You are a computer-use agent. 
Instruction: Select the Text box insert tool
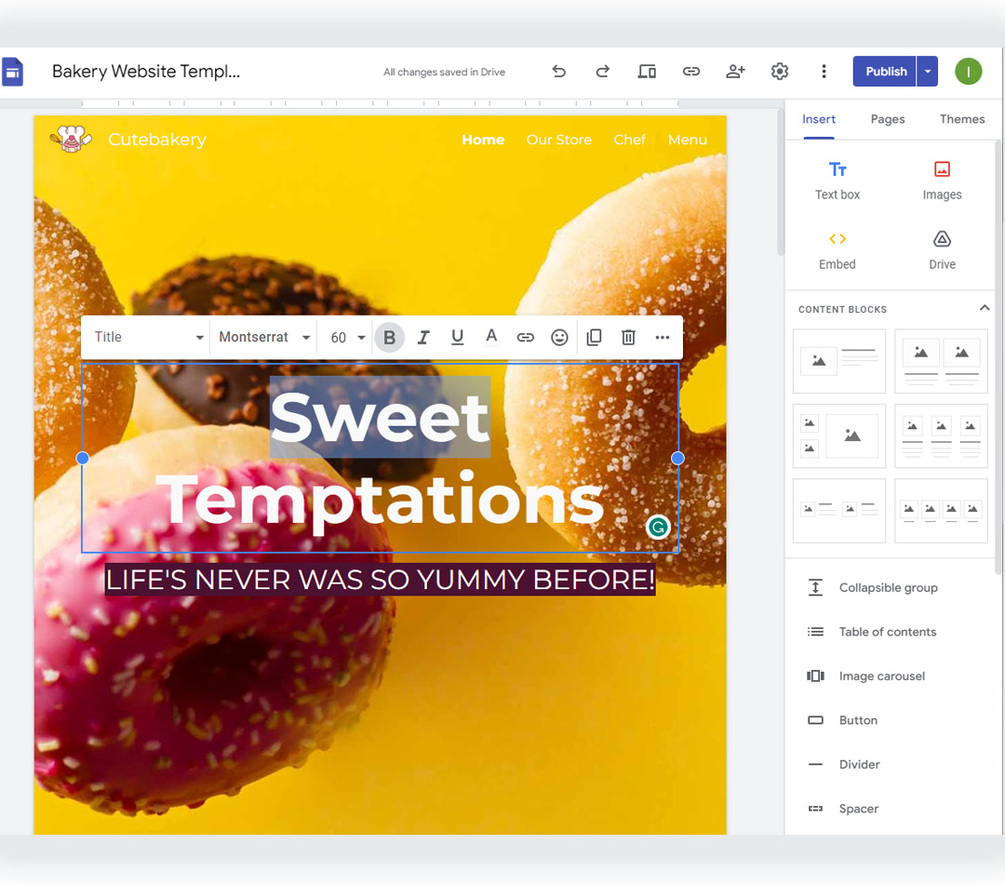click(837, 180)
